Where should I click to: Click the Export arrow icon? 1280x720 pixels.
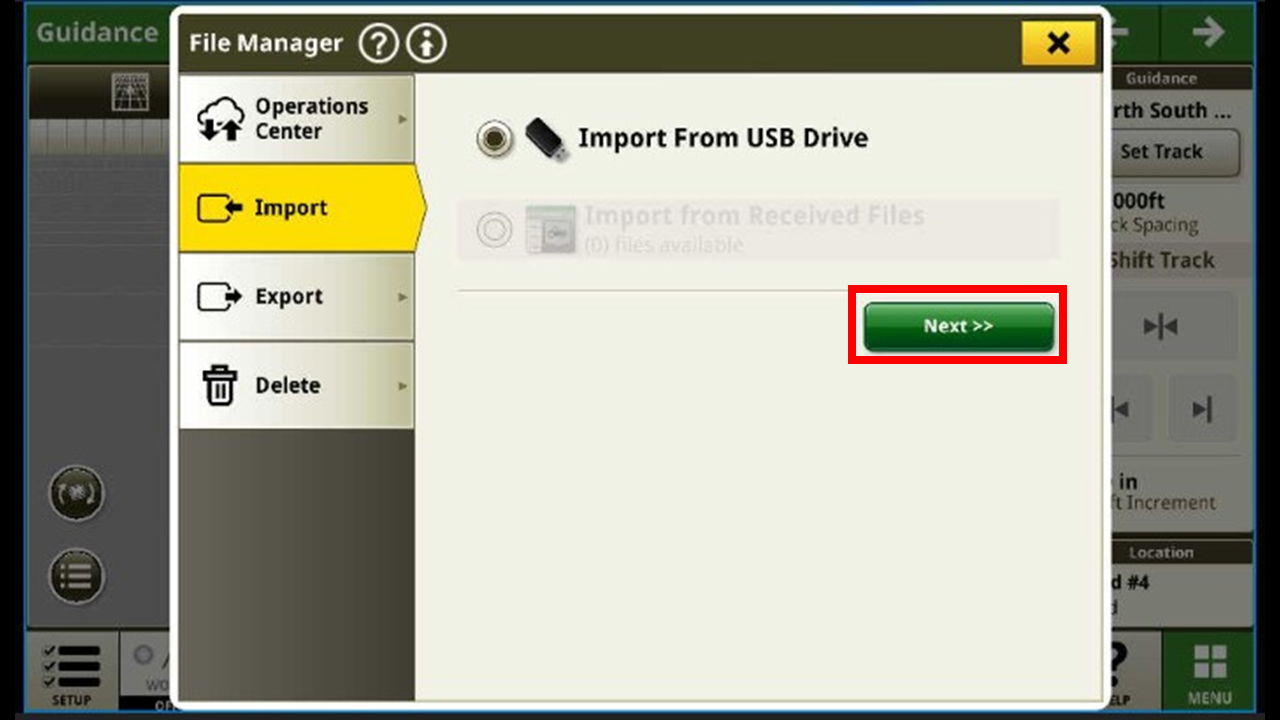(220, 297)
